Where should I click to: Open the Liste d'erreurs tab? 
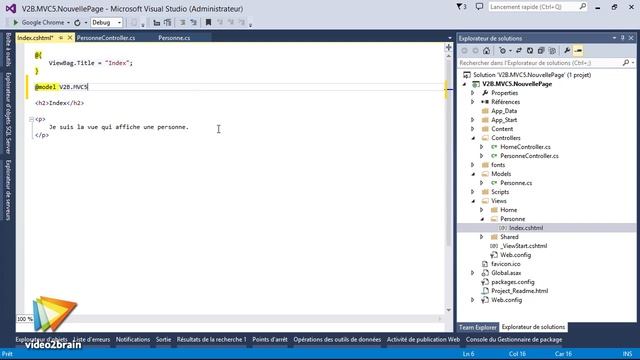[x=91, y=339]
